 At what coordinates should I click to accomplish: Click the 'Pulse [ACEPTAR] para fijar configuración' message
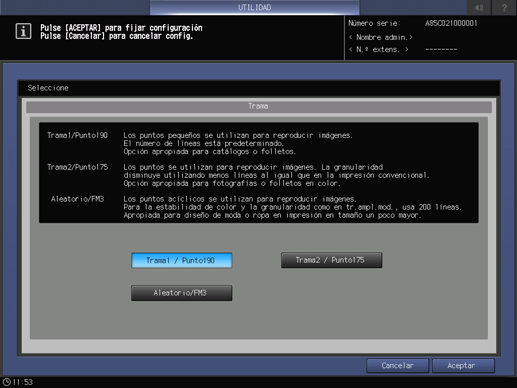121,28
